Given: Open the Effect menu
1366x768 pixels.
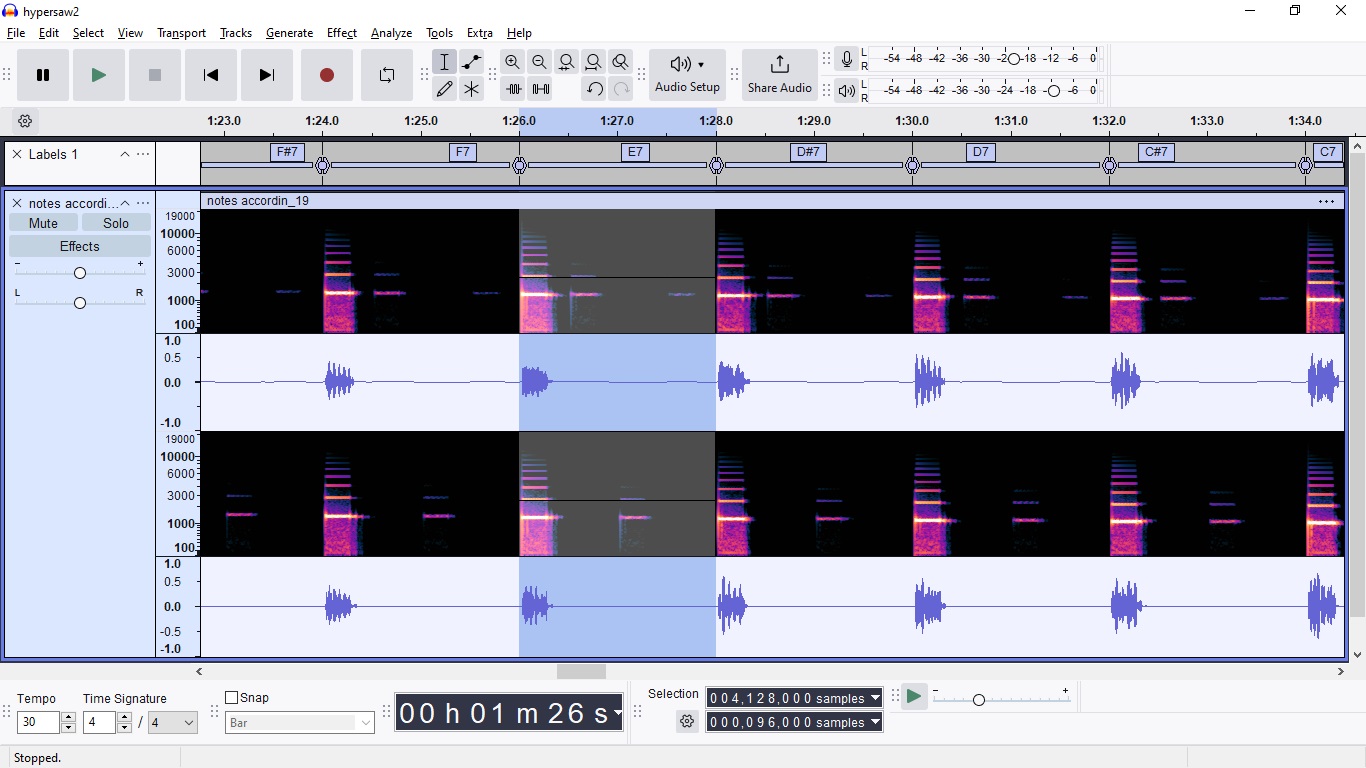Looking at the screenshot, I should click(342, 33).
